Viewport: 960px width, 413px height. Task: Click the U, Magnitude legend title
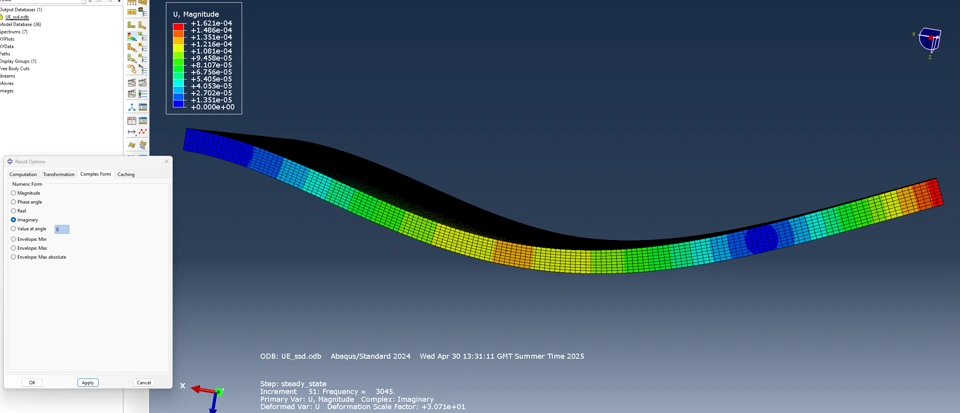click(196, 14)
